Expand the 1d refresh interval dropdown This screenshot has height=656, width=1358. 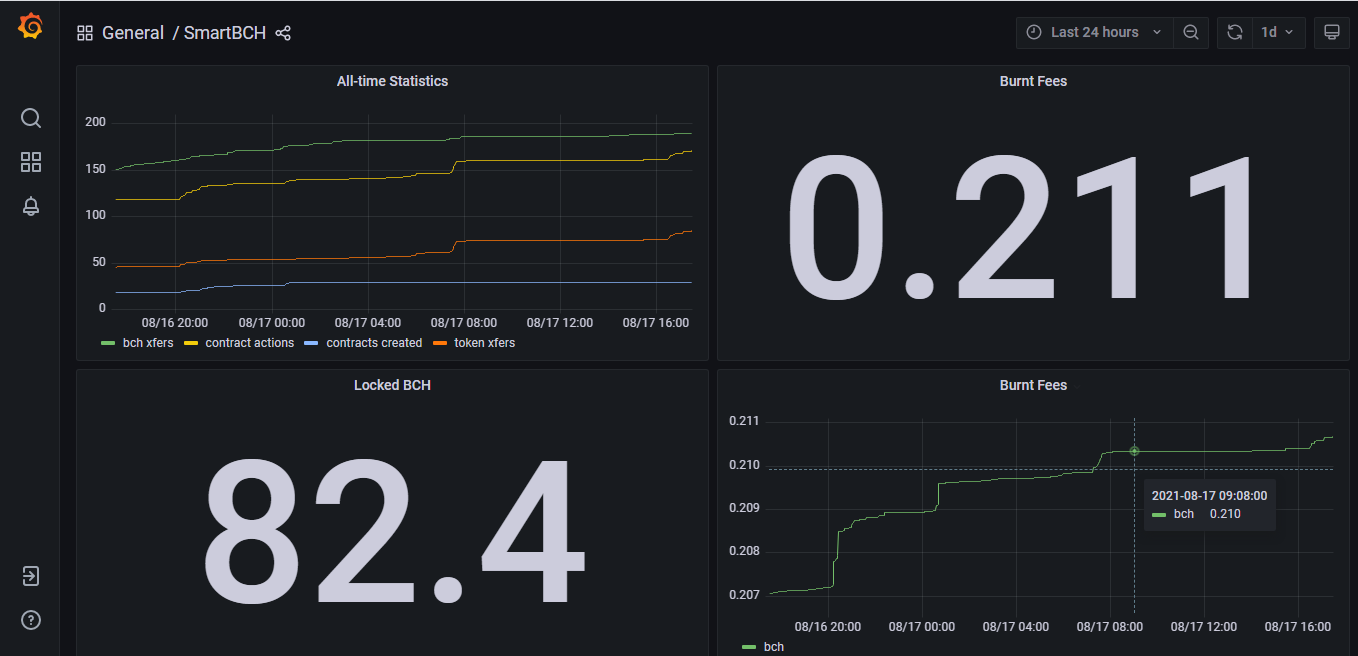click(x=1278, y=32)
